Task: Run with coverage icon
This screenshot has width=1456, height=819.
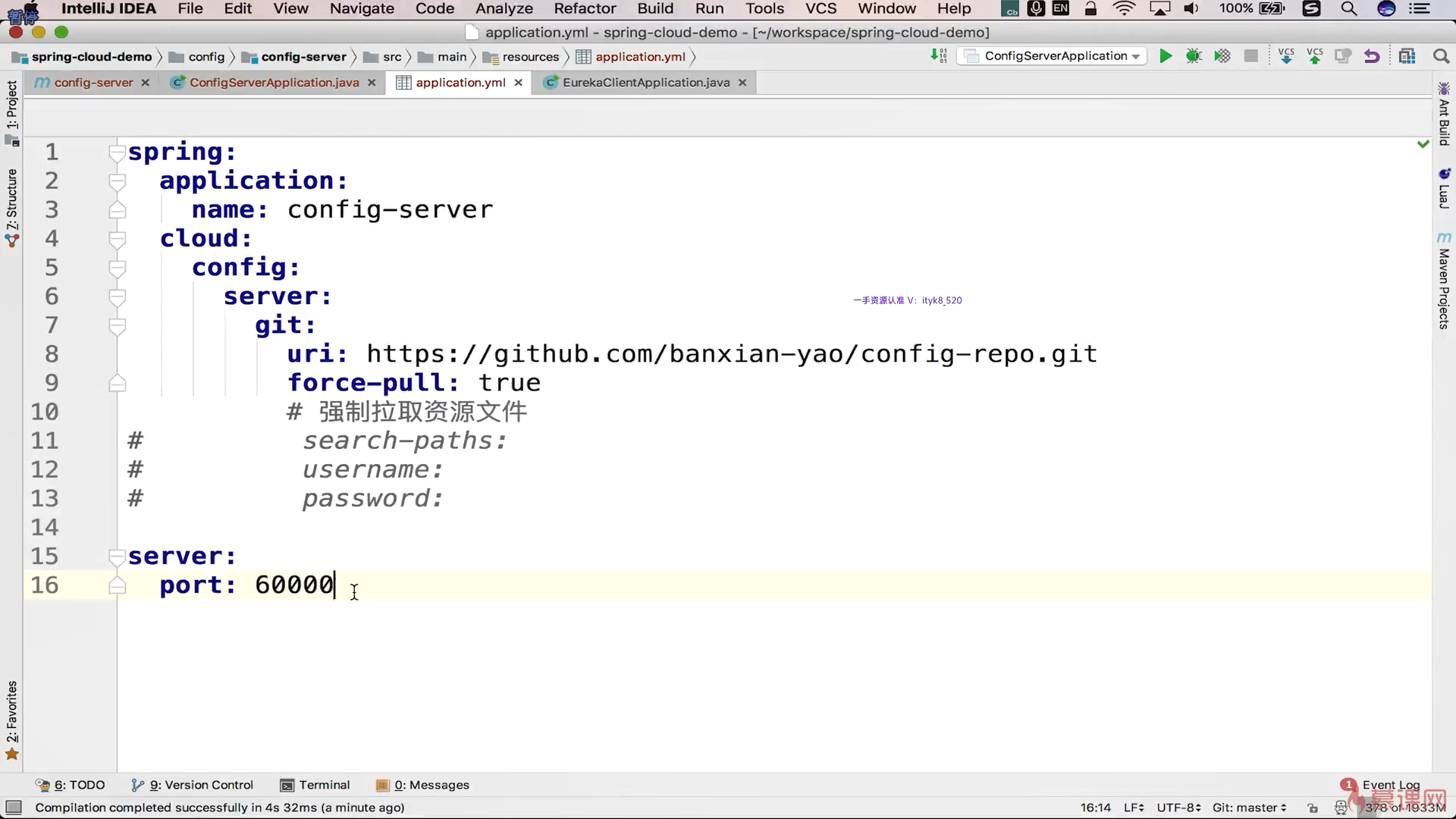Action: pos(1222,56)
